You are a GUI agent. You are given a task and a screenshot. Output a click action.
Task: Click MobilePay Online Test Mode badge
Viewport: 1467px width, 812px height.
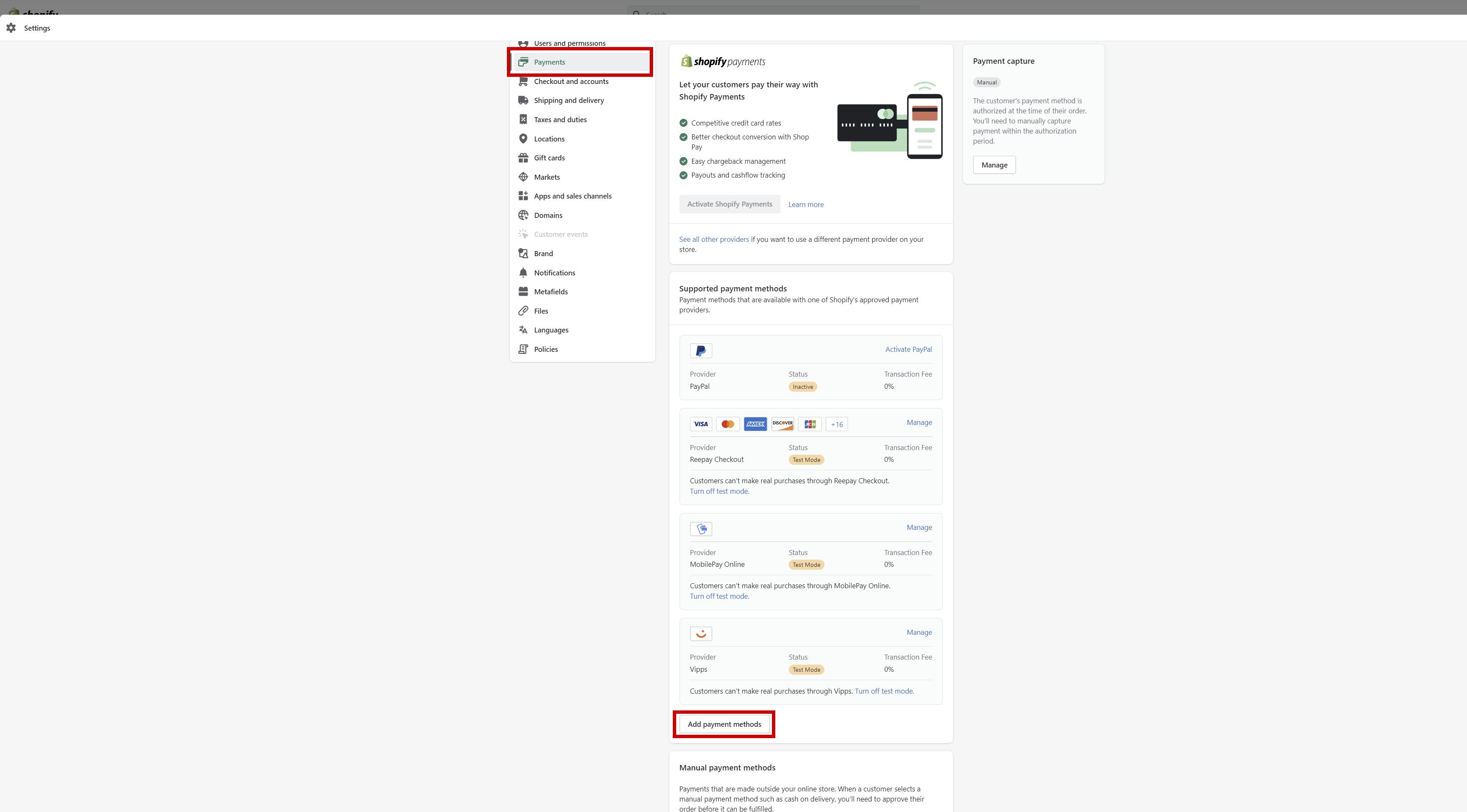click(806, 565)
